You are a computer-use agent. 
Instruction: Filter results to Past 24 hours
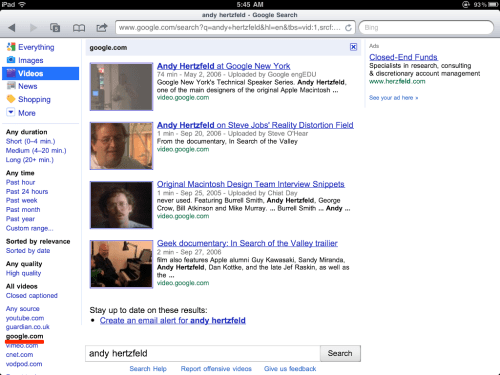27,192
